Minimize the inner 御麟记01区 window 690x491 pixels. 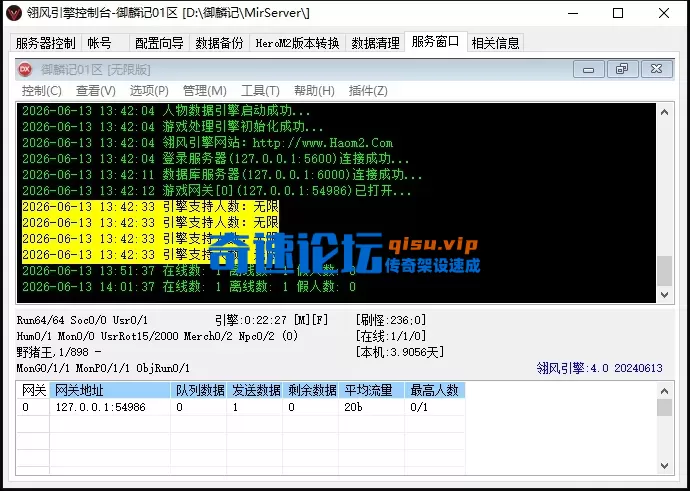click(588, 70)
